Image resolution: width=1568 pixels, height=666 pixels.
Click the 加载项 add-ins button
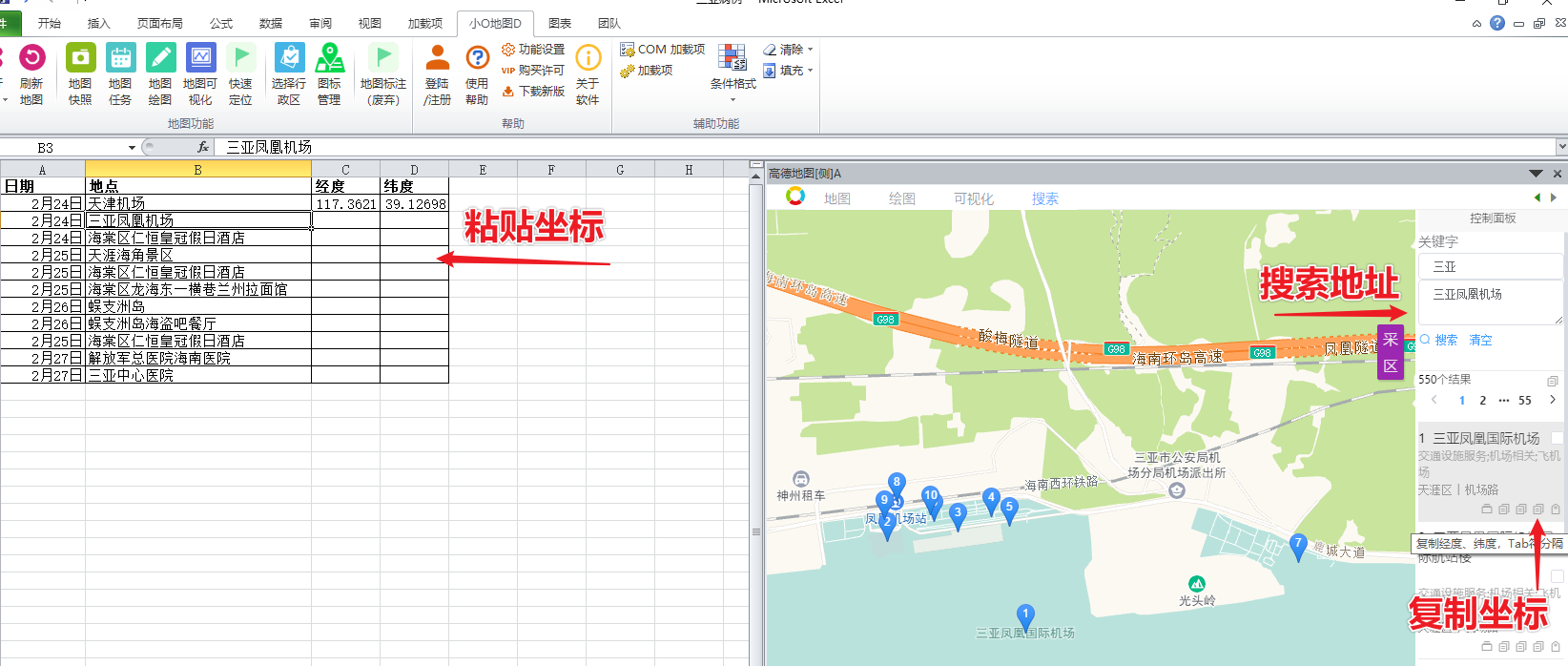647,71
